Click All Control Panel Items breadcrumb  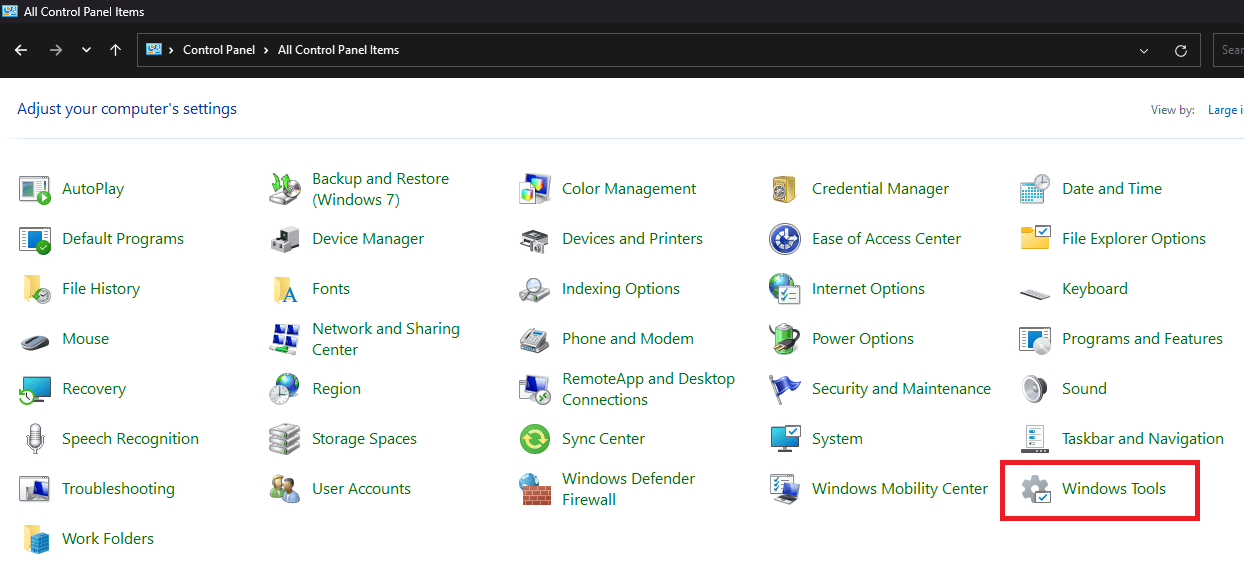coord(338,50)
